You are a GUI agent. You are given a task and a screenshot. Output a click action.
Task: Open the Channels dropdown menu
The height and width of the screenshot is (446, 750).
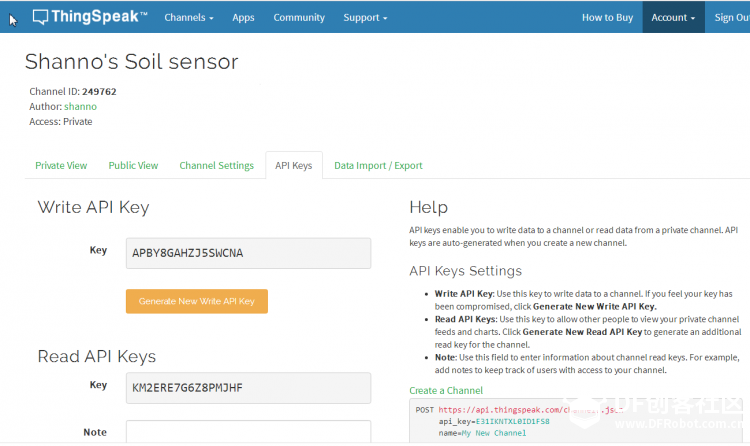[x=189, y=18]
